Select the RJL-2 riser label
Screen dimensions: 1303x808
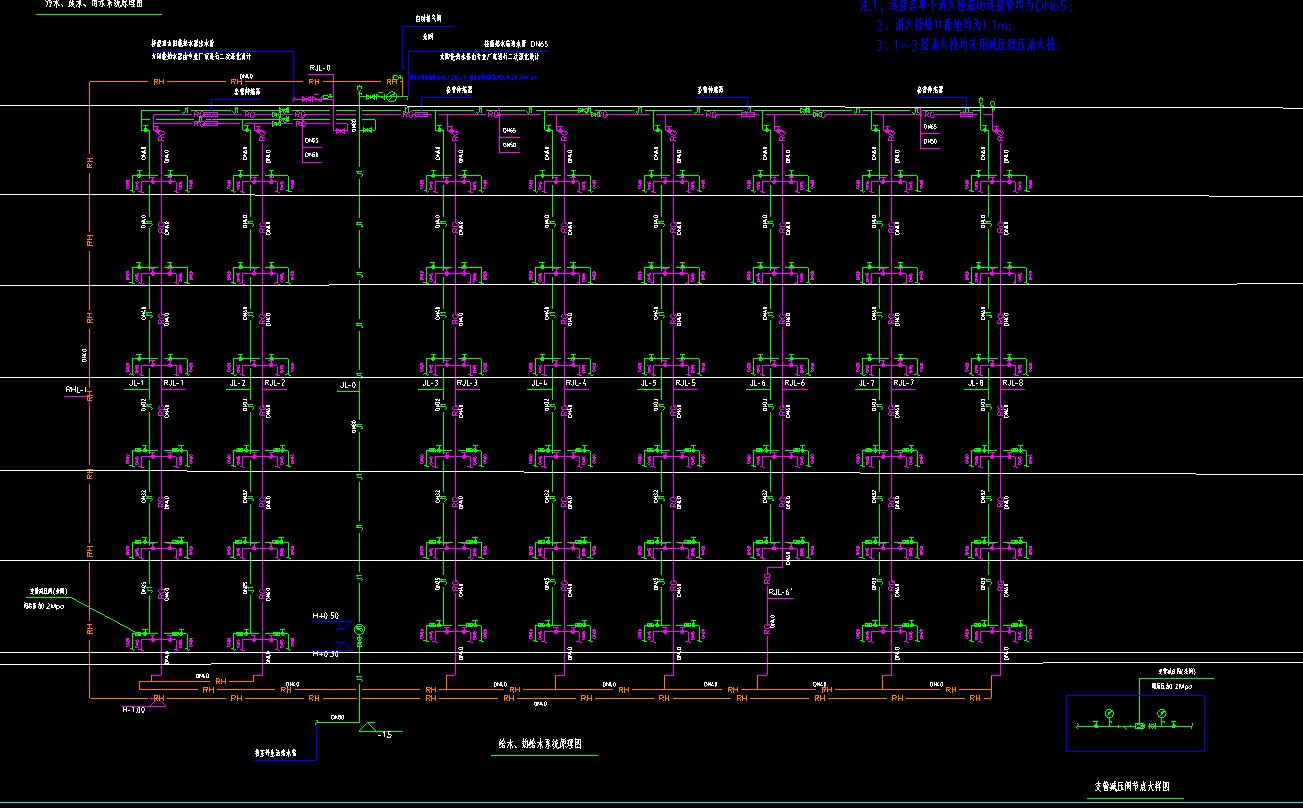tap(274, 383)
